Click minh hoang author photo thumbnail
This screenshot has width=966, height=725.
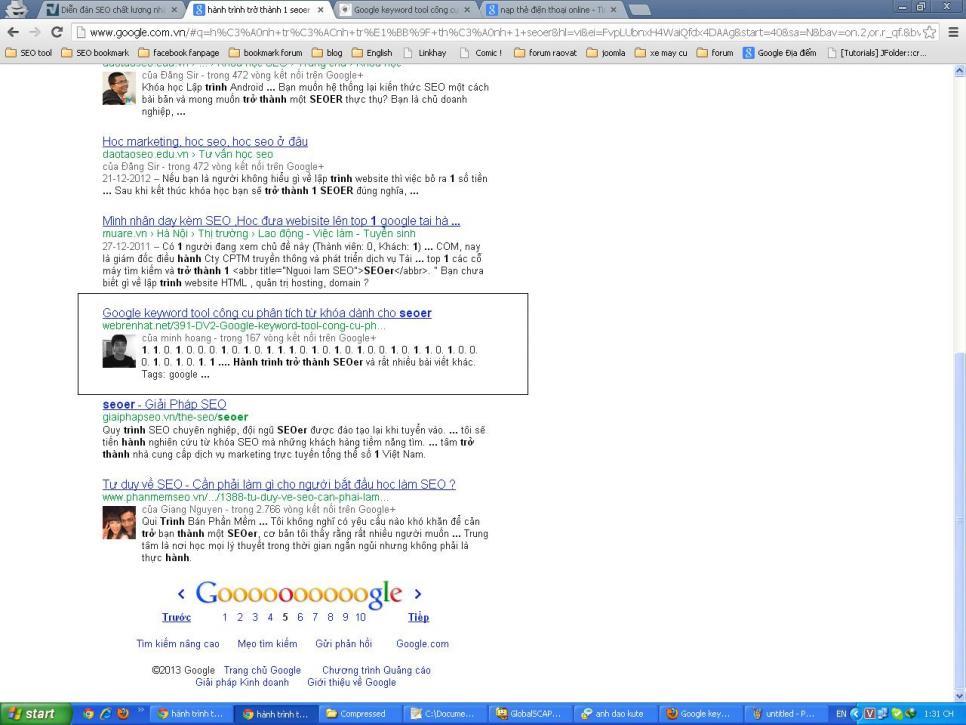(119, 351)
